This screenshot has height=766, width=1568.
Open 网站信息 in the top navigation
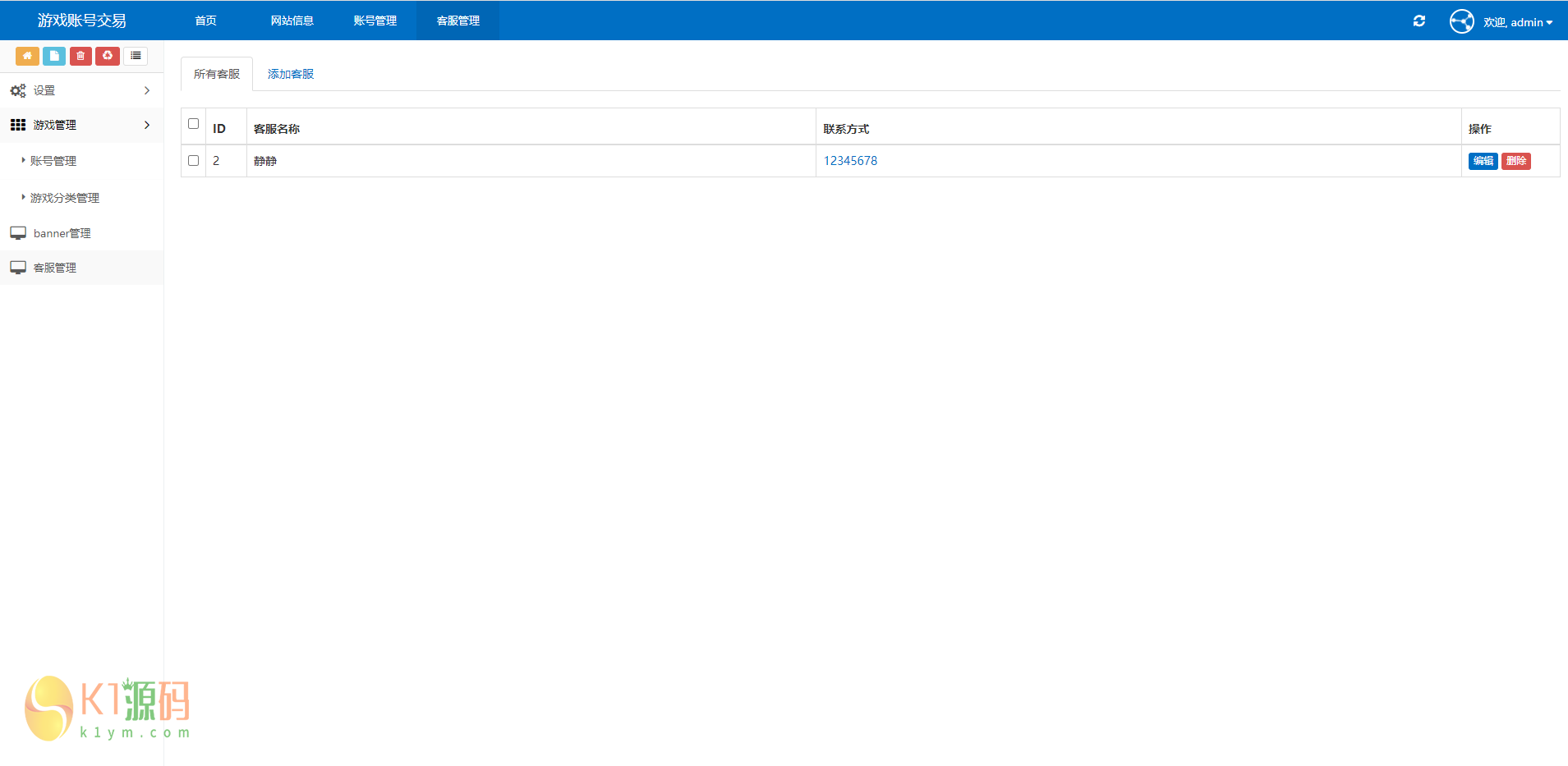click(292, 21)
